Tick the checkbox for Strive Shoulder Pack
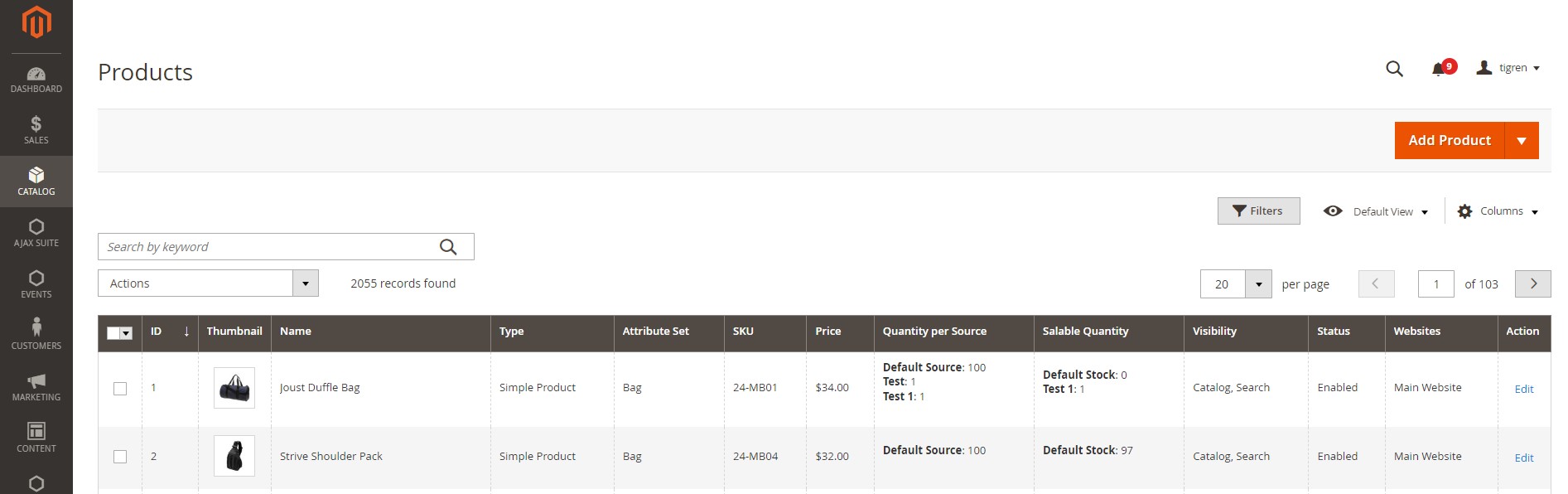This screenshot has width=1568, height=494. pos(120,457)
